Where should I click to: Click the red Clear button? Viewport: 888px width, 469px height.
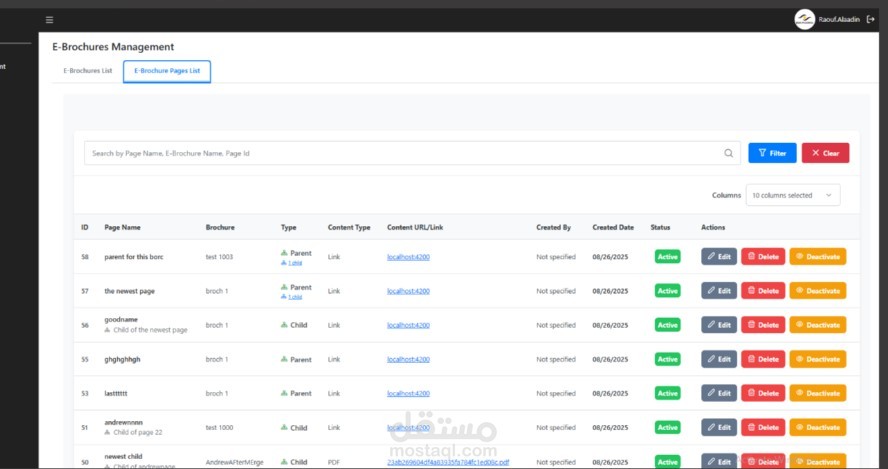tap(825, 153)
